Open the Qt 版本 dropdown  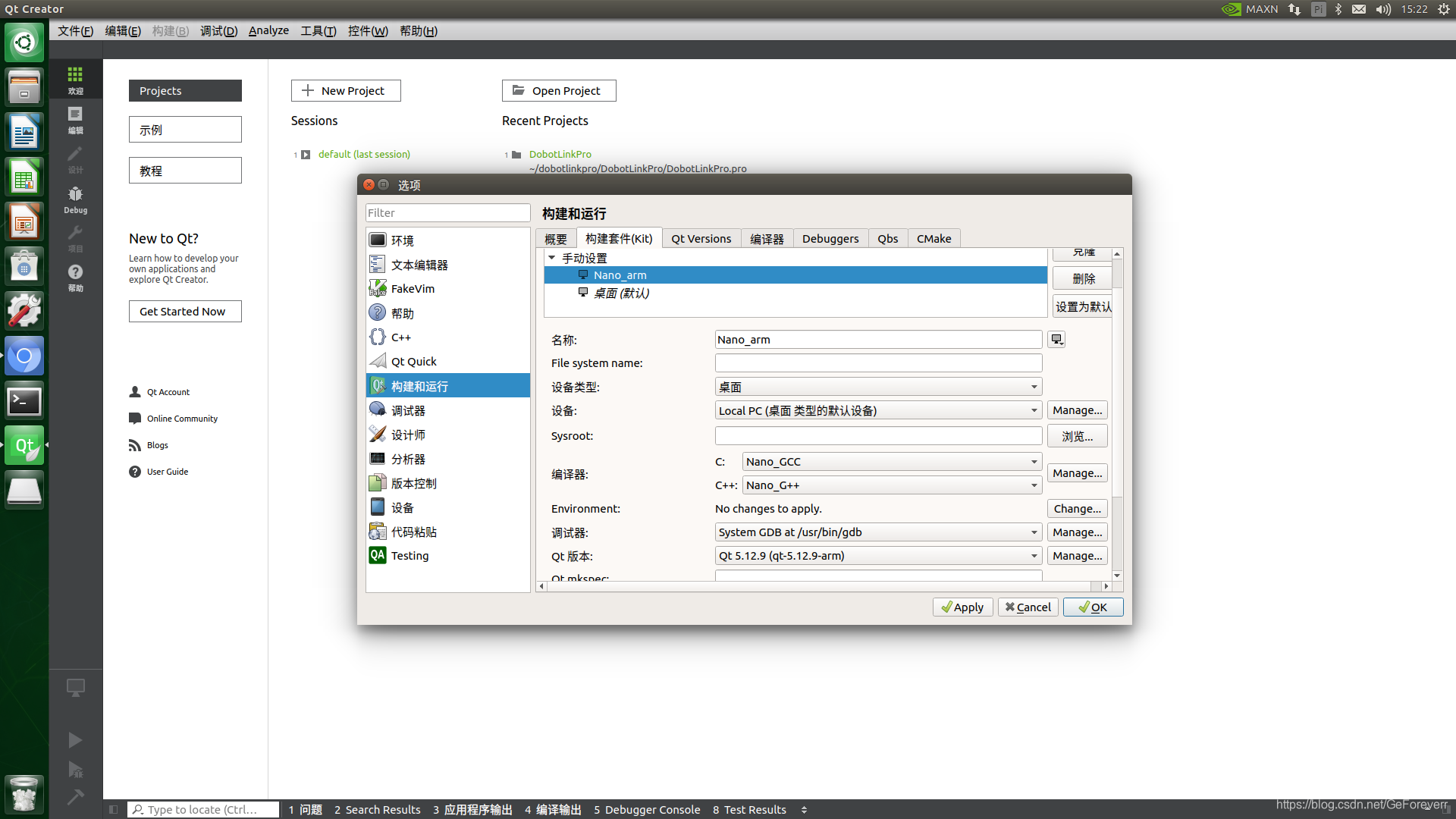pyautogui.click(x=878, y=556)
